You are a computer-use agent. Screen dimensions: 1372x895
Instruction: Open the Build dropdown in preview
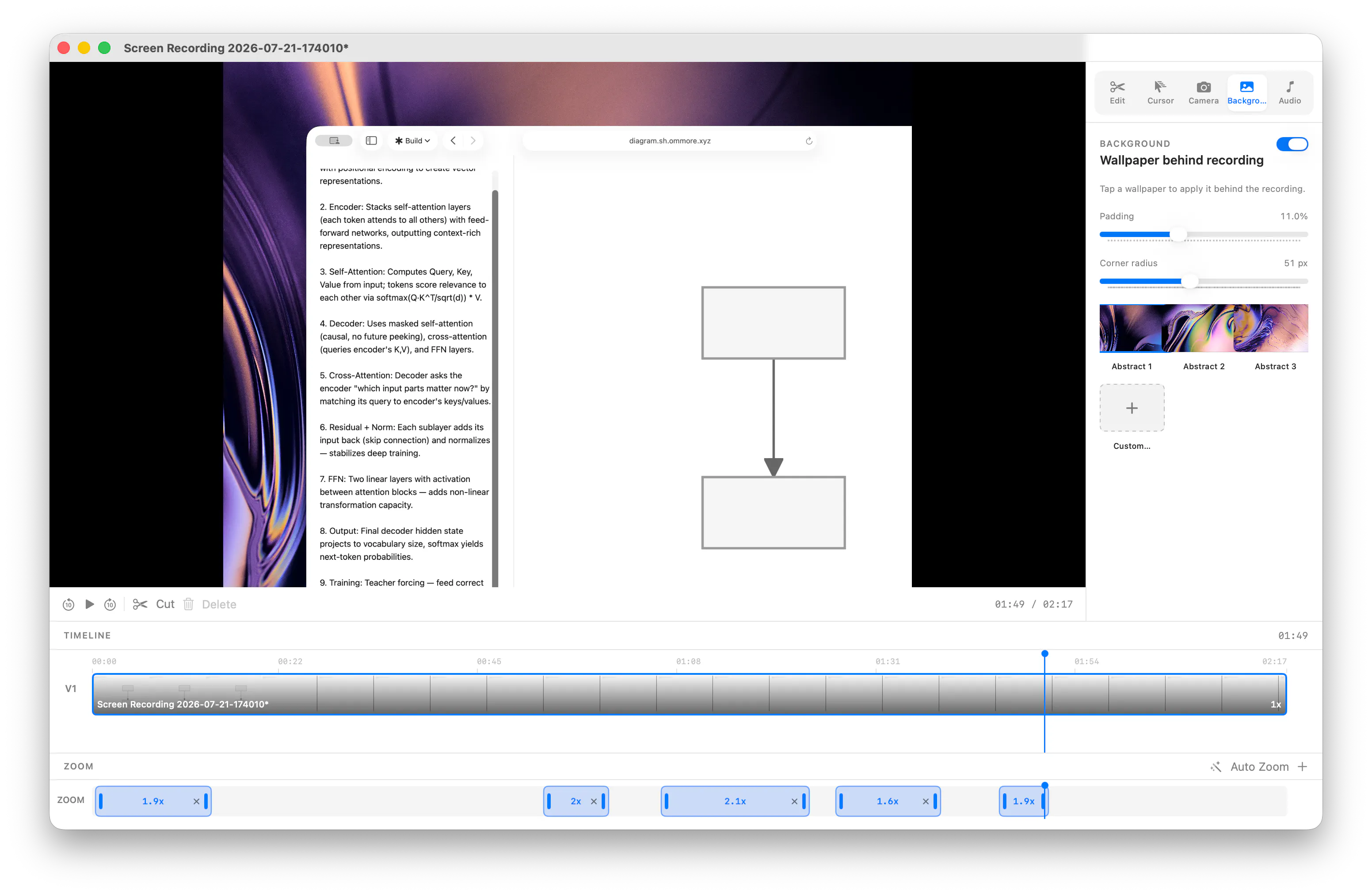pyautogui.click(x=412, y=140)
